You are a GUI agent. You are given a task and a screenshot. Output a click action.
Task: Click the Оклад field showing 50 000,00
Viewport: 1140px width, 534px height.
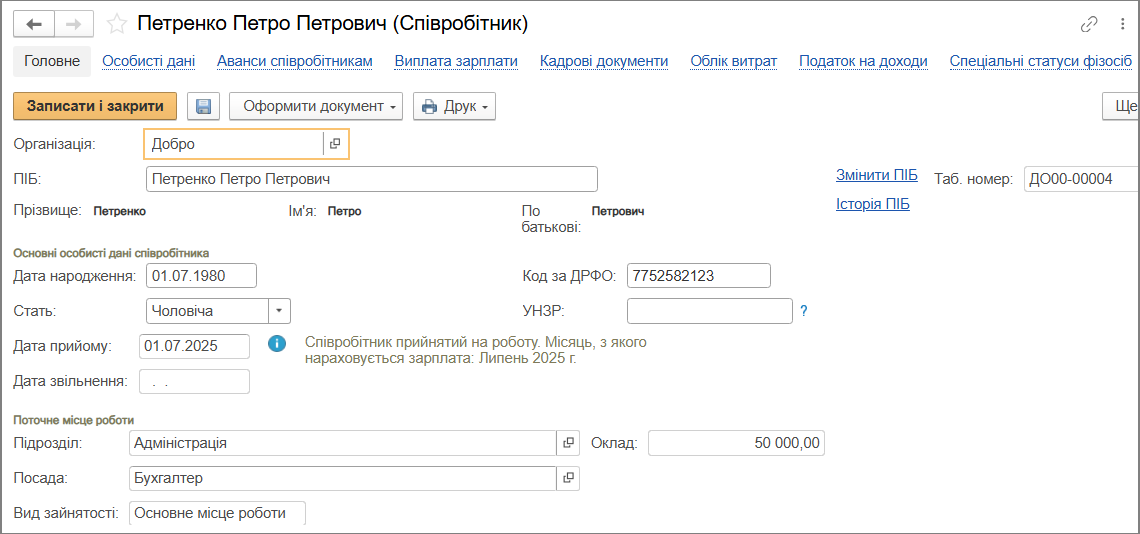click(736, 442)
